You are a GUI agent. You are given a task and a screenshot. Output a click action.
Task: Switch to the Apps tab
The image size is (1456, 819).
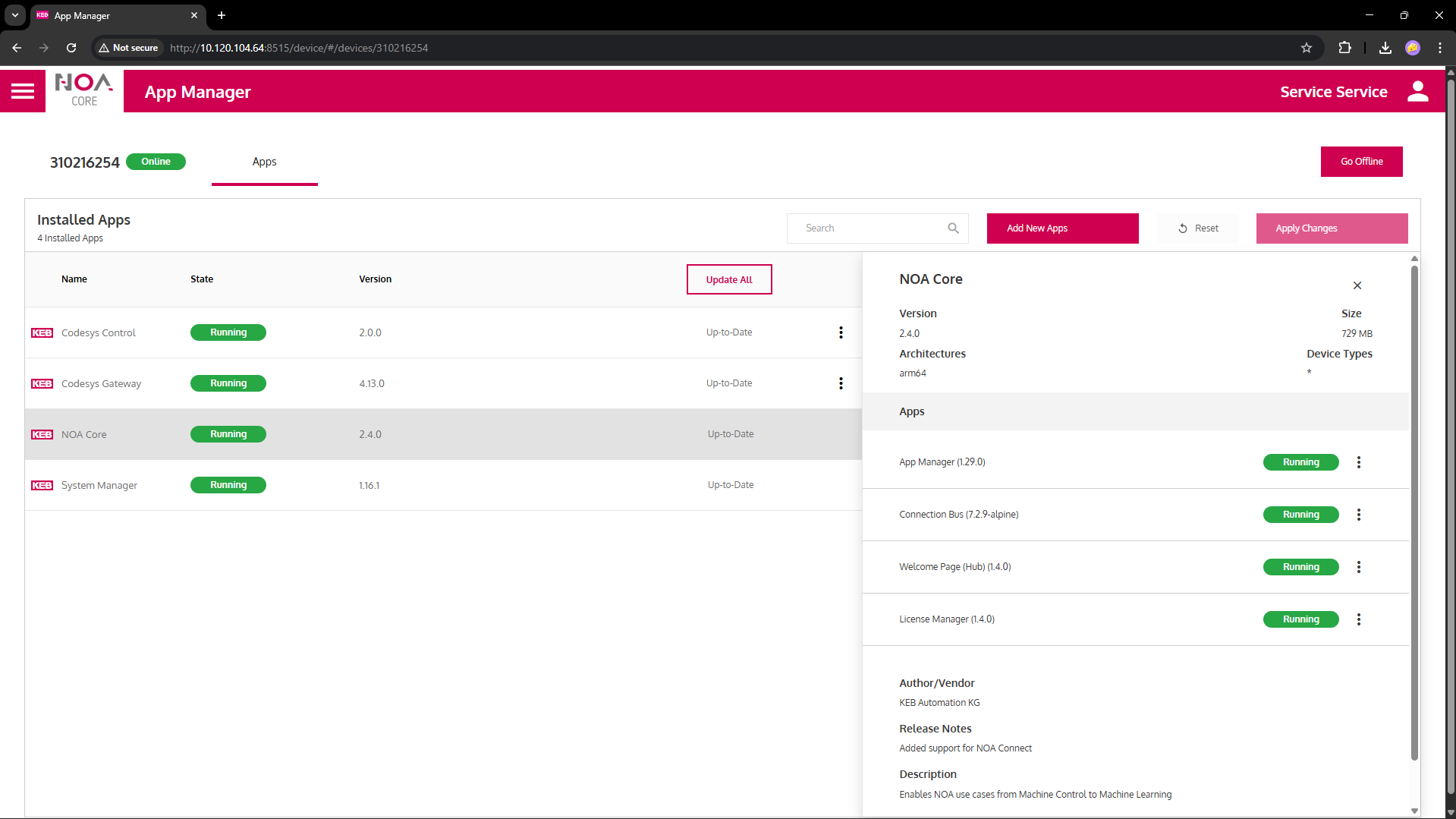tap(264, 162)
